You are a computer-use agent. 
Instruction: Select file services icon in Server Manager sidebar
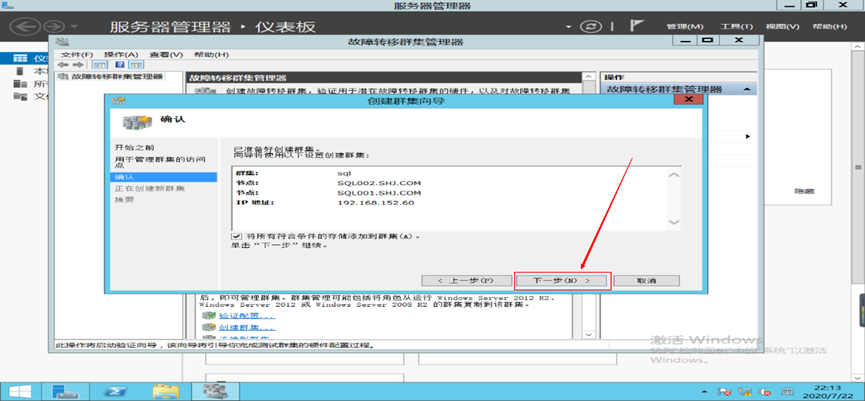(20, 97)
